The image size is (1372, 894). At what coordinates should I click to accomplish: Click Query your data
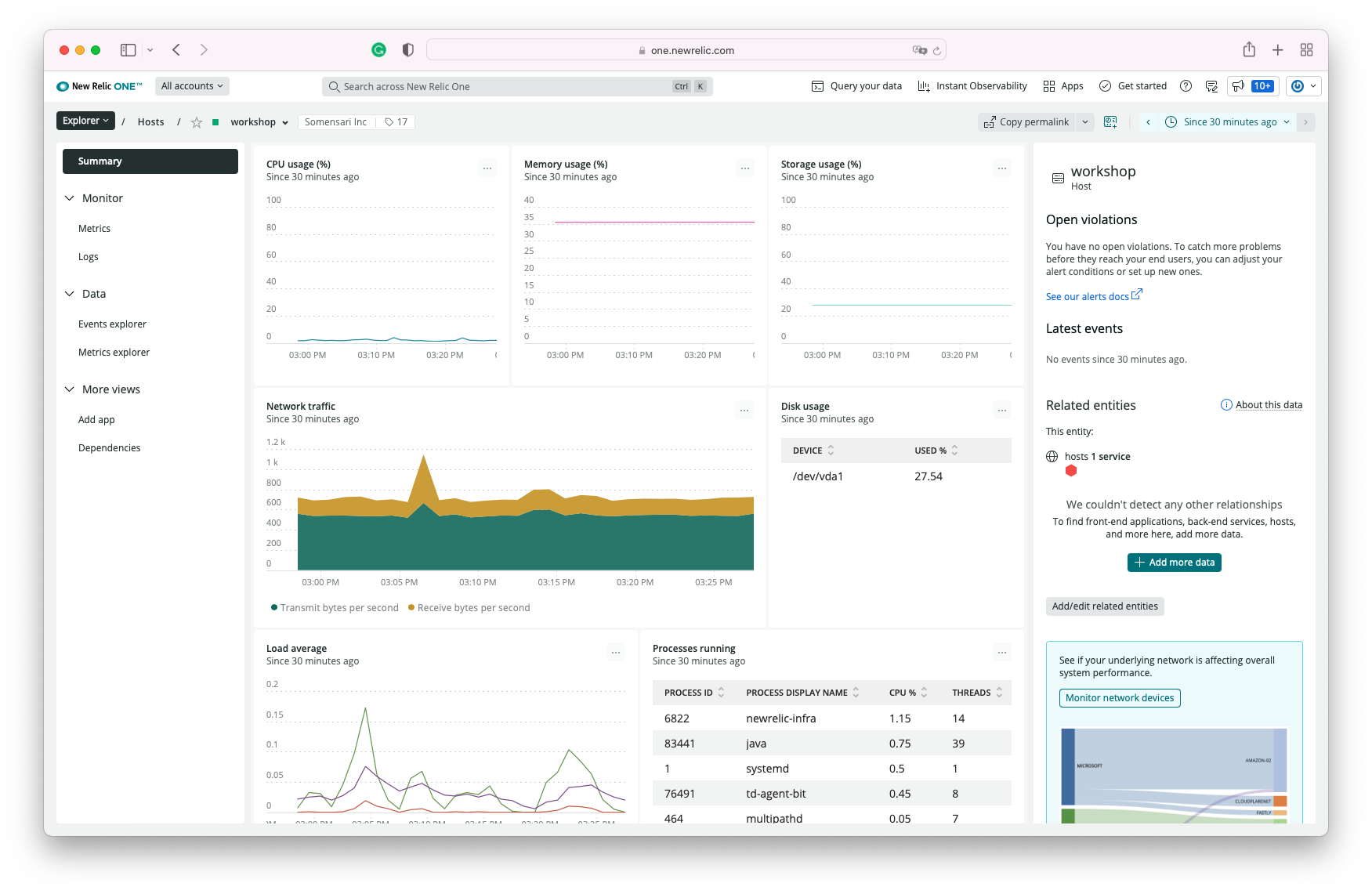[856, 86]
